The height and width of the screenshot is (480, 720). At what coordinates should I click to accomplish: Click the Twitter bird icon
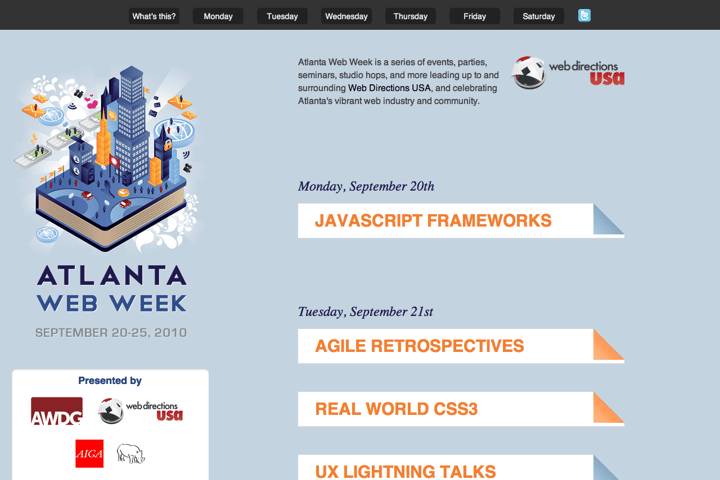pyautogui.click(x=584, y=16)
